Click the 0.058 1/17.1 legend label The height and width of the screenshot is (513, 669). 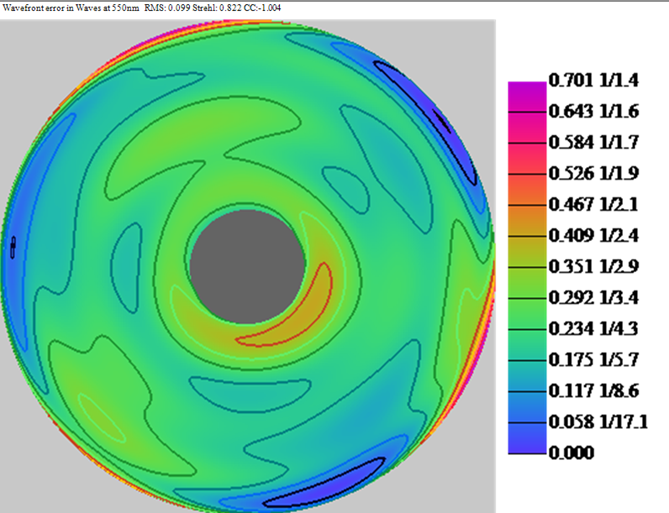tap(598, 422)
